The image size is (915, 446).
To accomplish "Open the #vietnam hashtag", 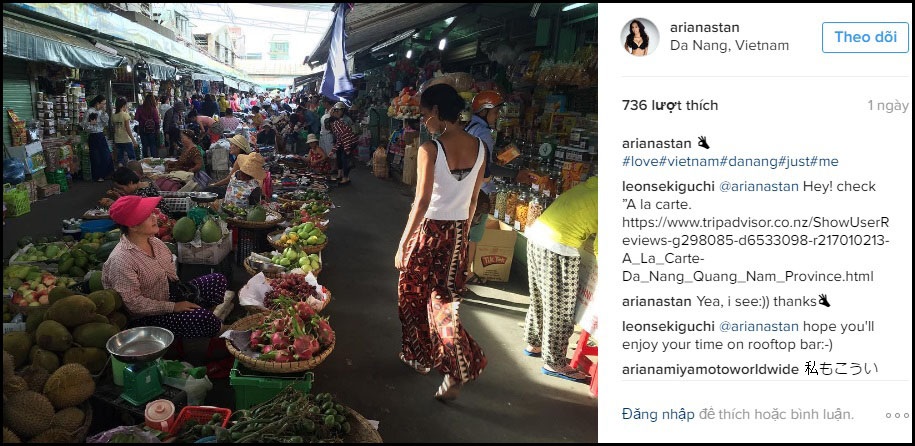I will point(688,161).
